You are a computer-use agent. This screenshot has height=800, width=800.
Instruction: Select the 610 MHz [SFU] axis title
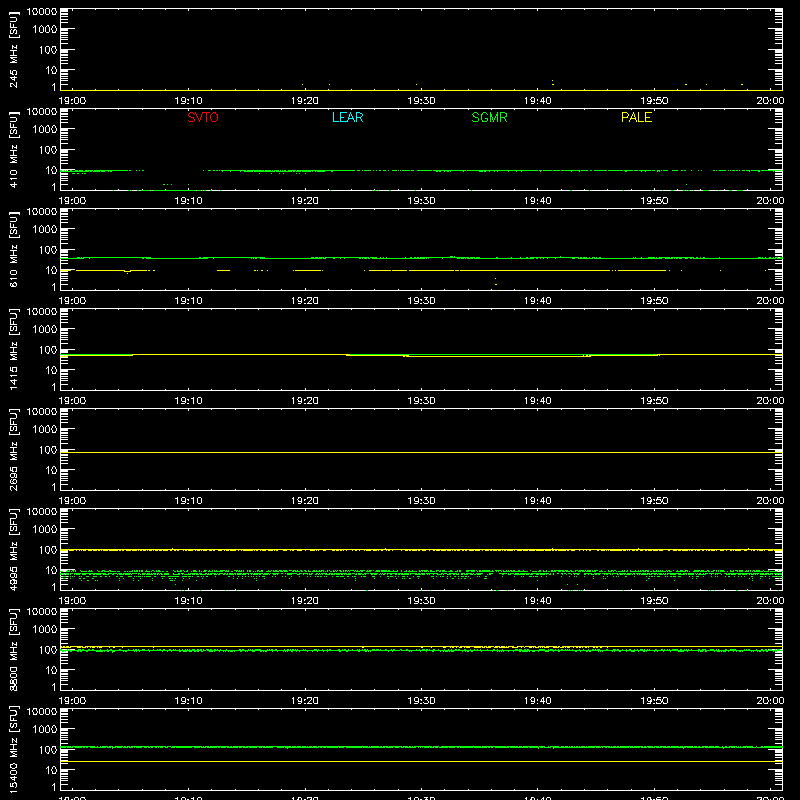[13, 249]
